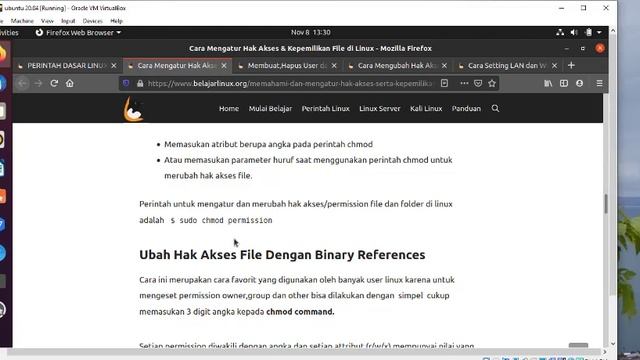Open network status icon in Ubuntu top bar
Image resolution: width=640 pixels, height=360 pixels.
(560, 32)
